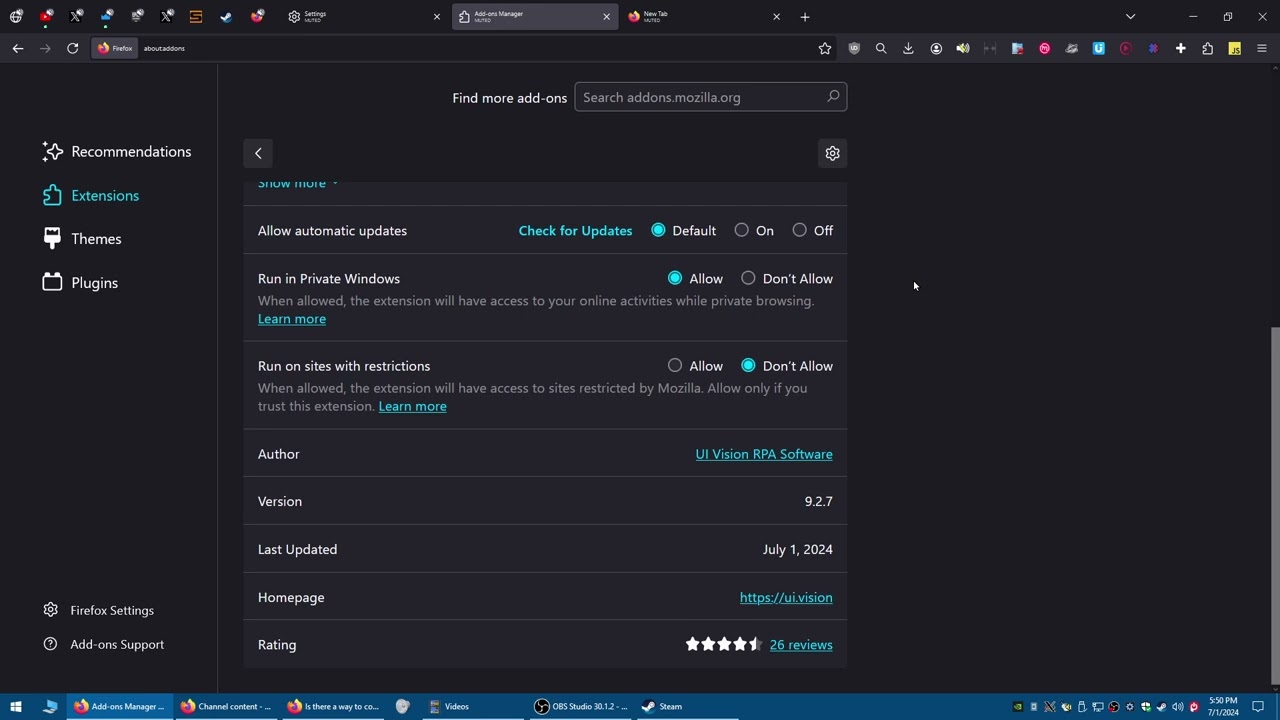This screenshot has height=720, width=1280.
Task: Switch to the Settings tab
Action: [x=363, y=17]
